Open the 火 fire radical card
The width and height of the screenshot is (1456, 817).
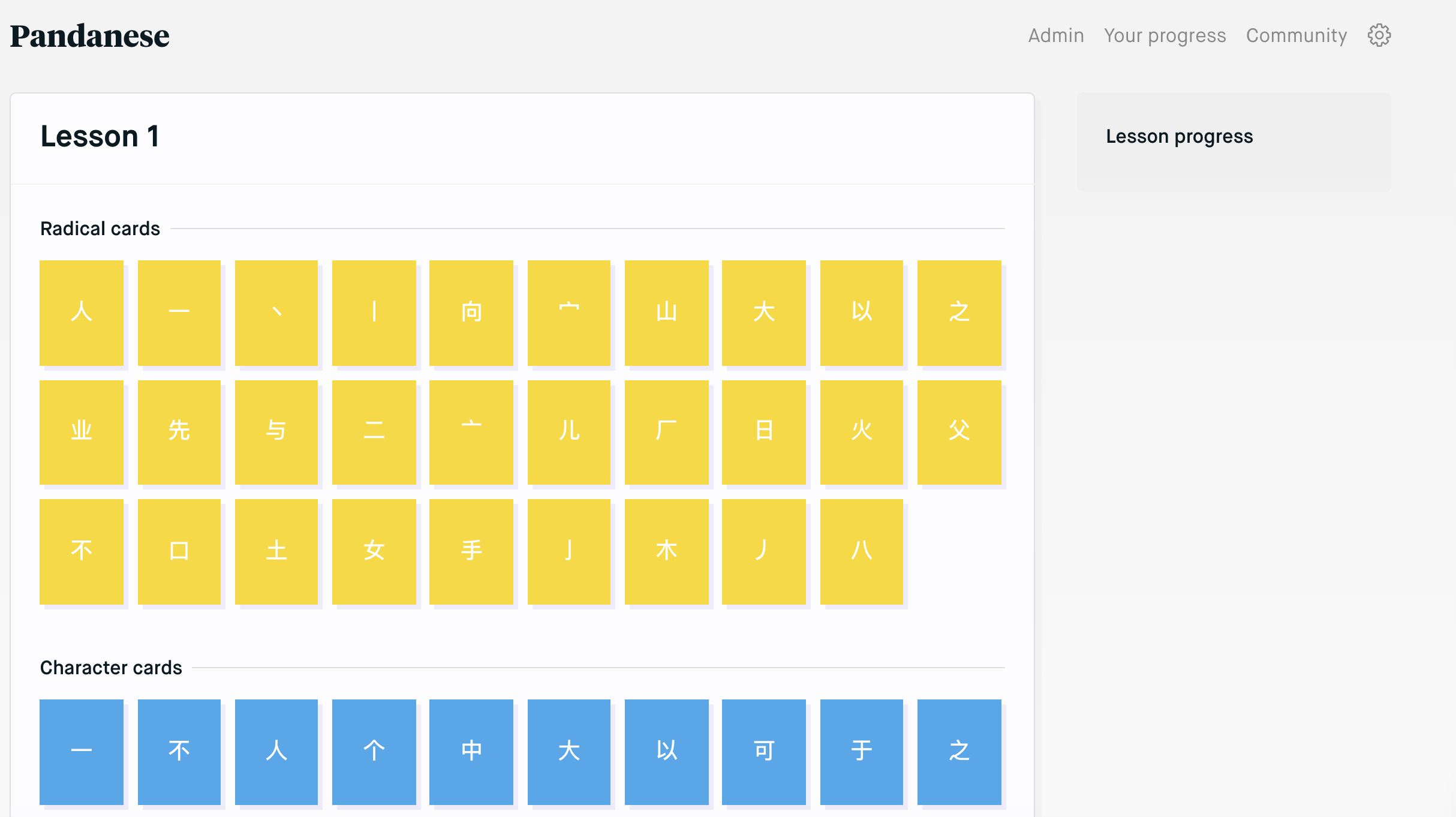click(x=861, y=432)
